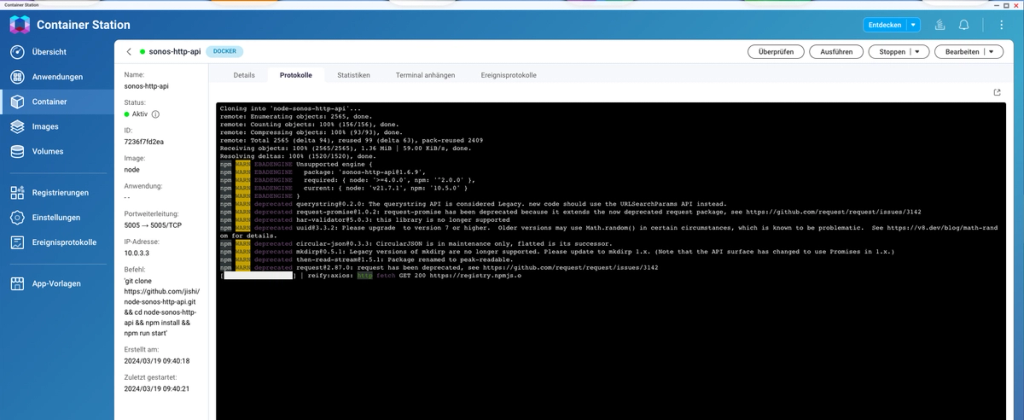Click the Entdecken button
1024x420 pixels.
pyautogui.click(x=885, y=25)
